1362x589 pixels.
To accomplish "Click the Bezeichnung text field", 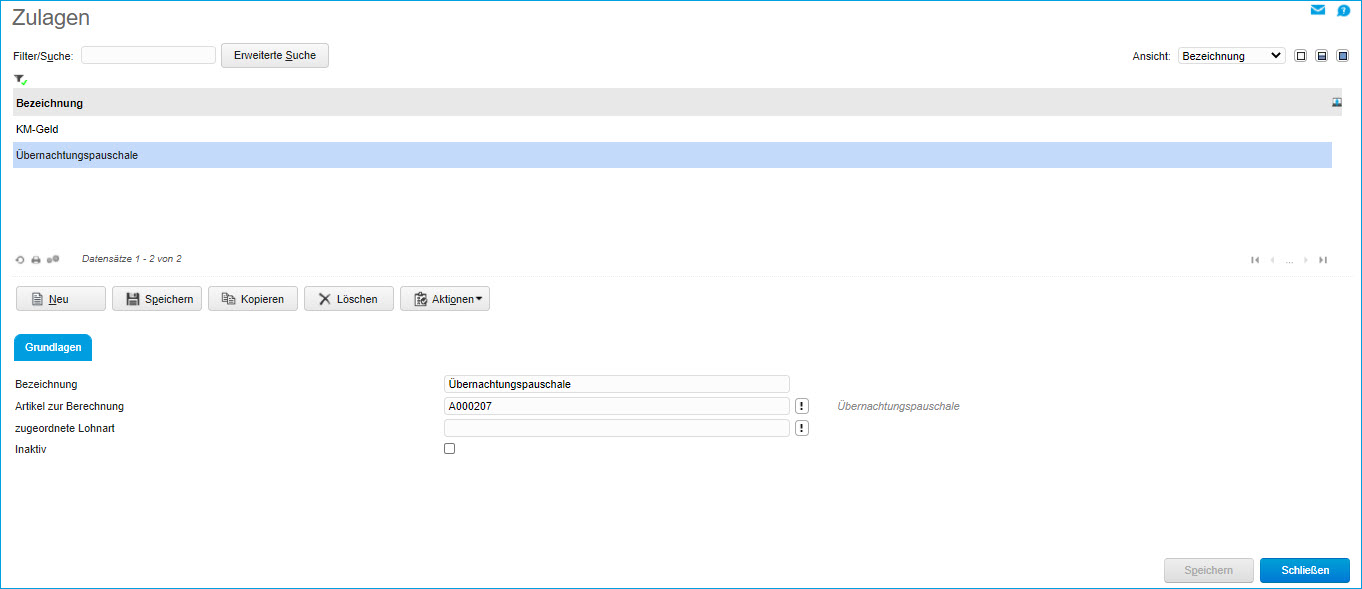I will (616, 384).
